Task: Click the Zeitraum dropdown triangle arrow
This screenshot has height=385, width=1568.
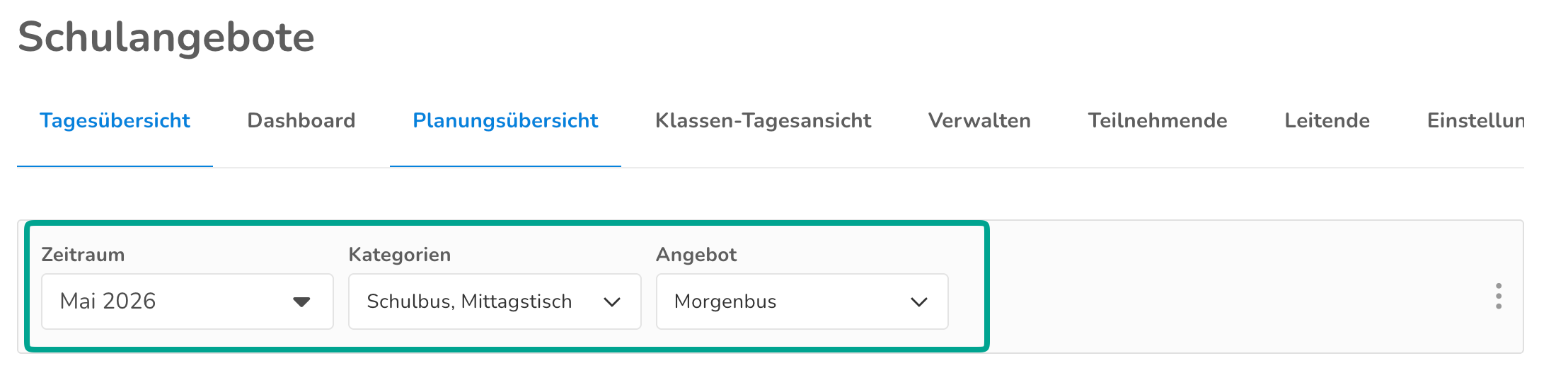Action: [x=301, y=302]
